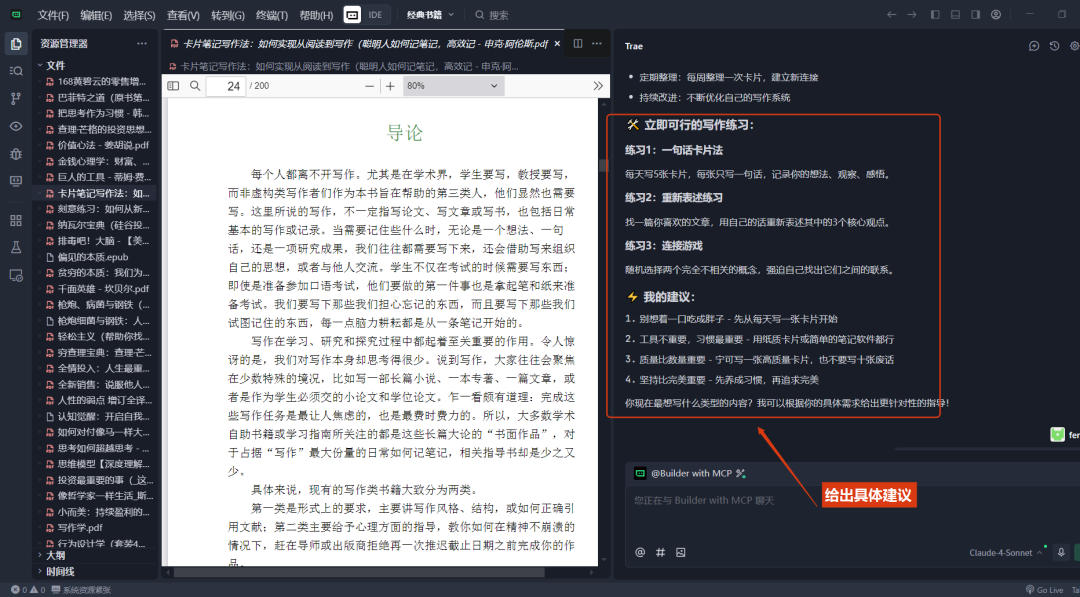Open chat history in Trae panel
Screen dimensions: 1080x597
click(x=1054, y=46)
